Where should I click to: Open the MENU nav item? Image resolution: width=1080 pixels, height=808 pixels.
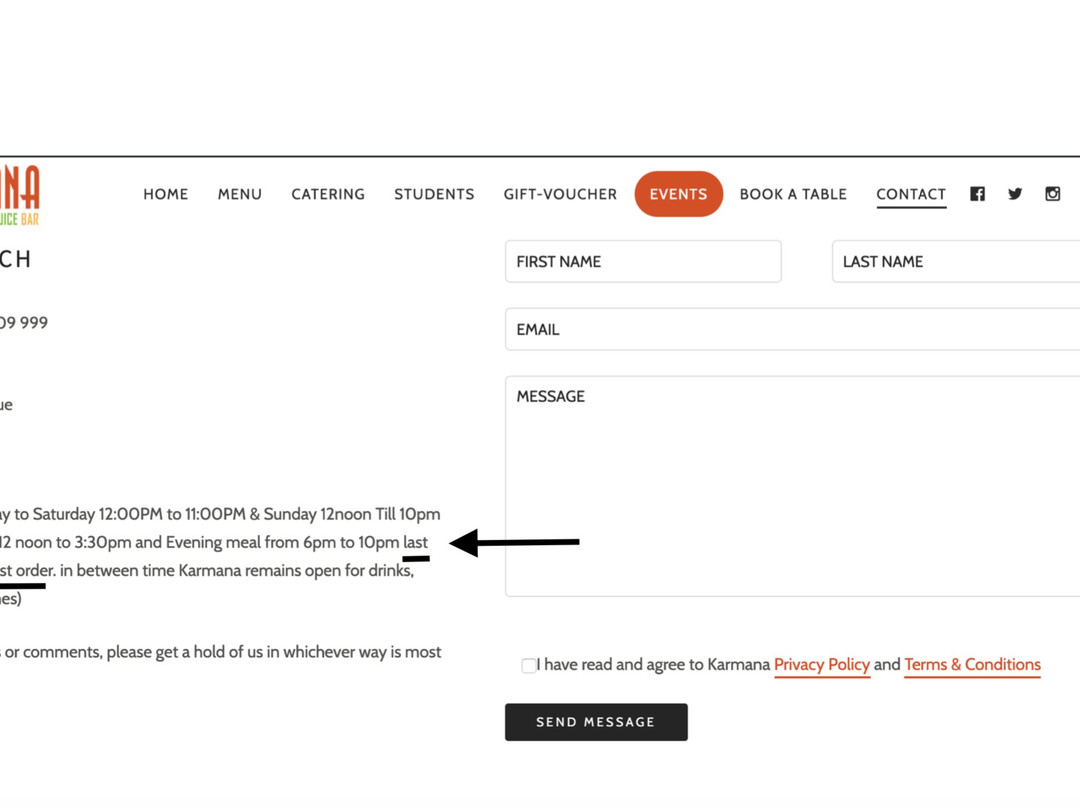pyautogui.click(x=240, y=194)
